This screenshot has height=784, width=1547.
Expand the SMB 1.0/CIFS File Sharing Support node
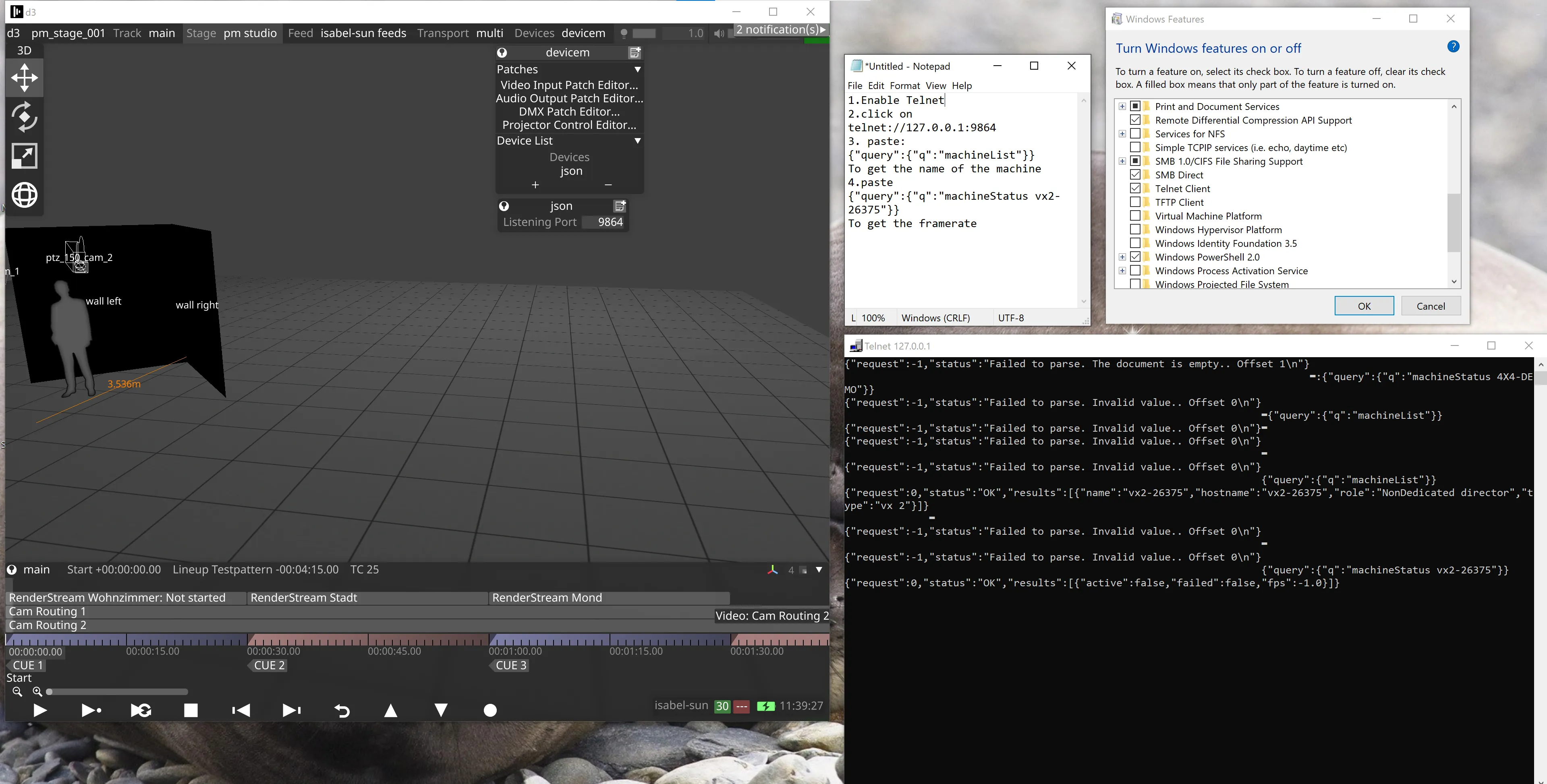coord(1122,161)
